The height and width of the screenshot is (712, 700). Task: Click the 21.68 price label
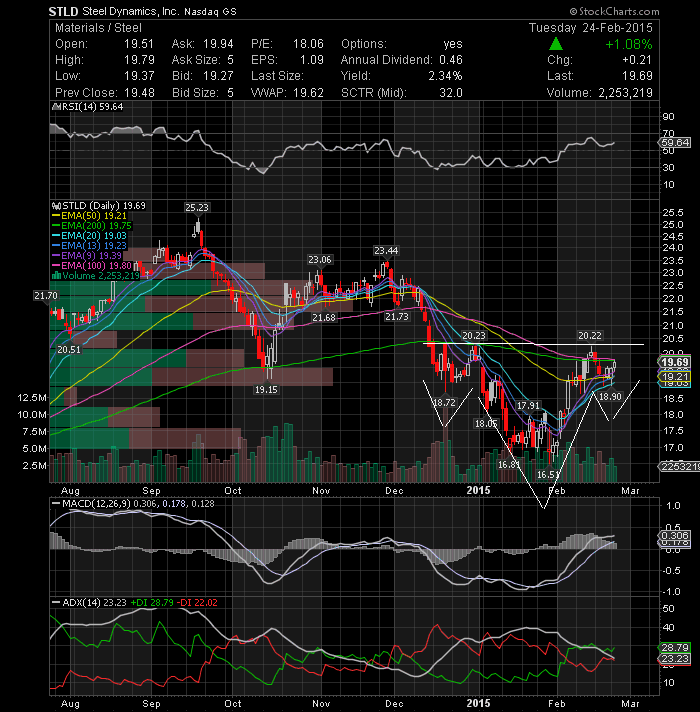[324, 317]
